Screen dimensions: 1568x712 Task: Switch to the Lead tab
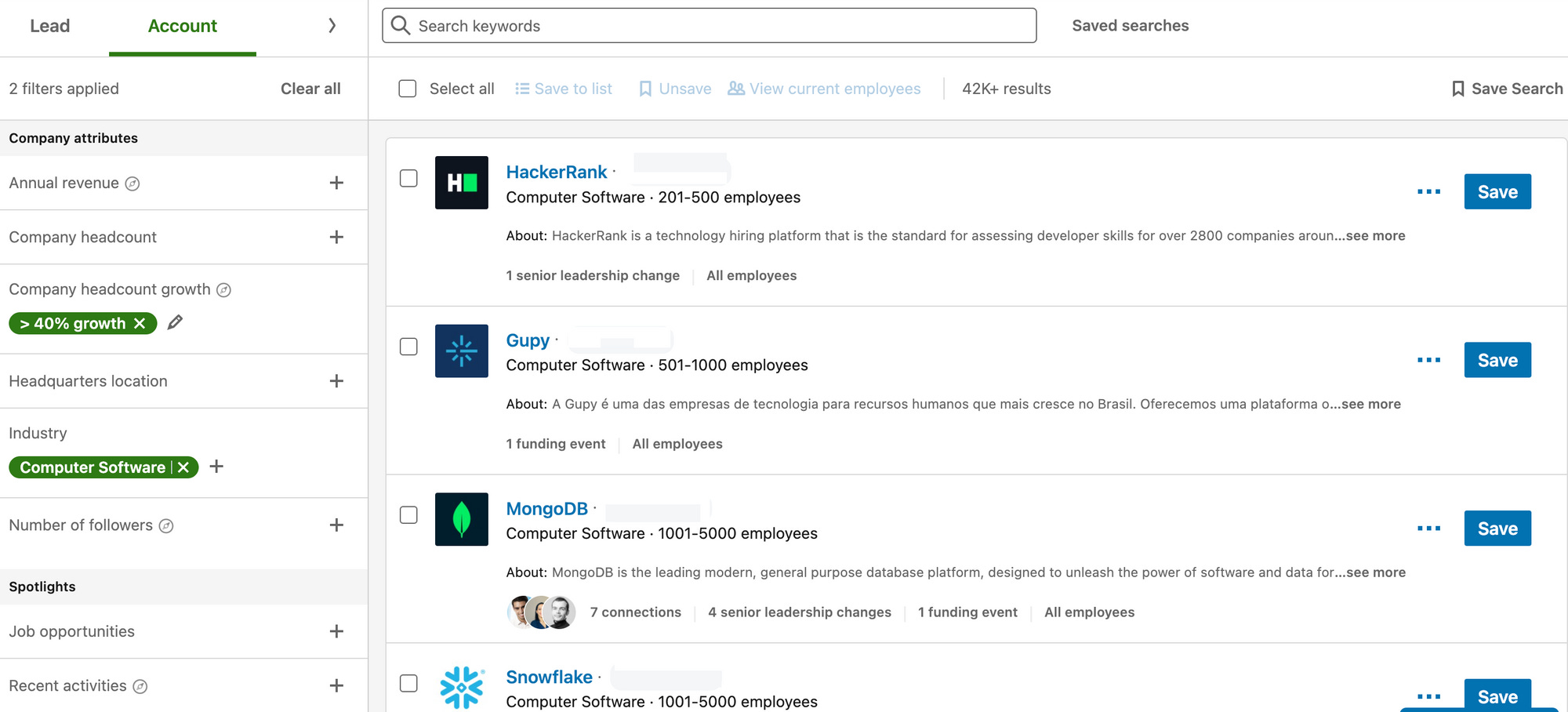click(50, 26)
